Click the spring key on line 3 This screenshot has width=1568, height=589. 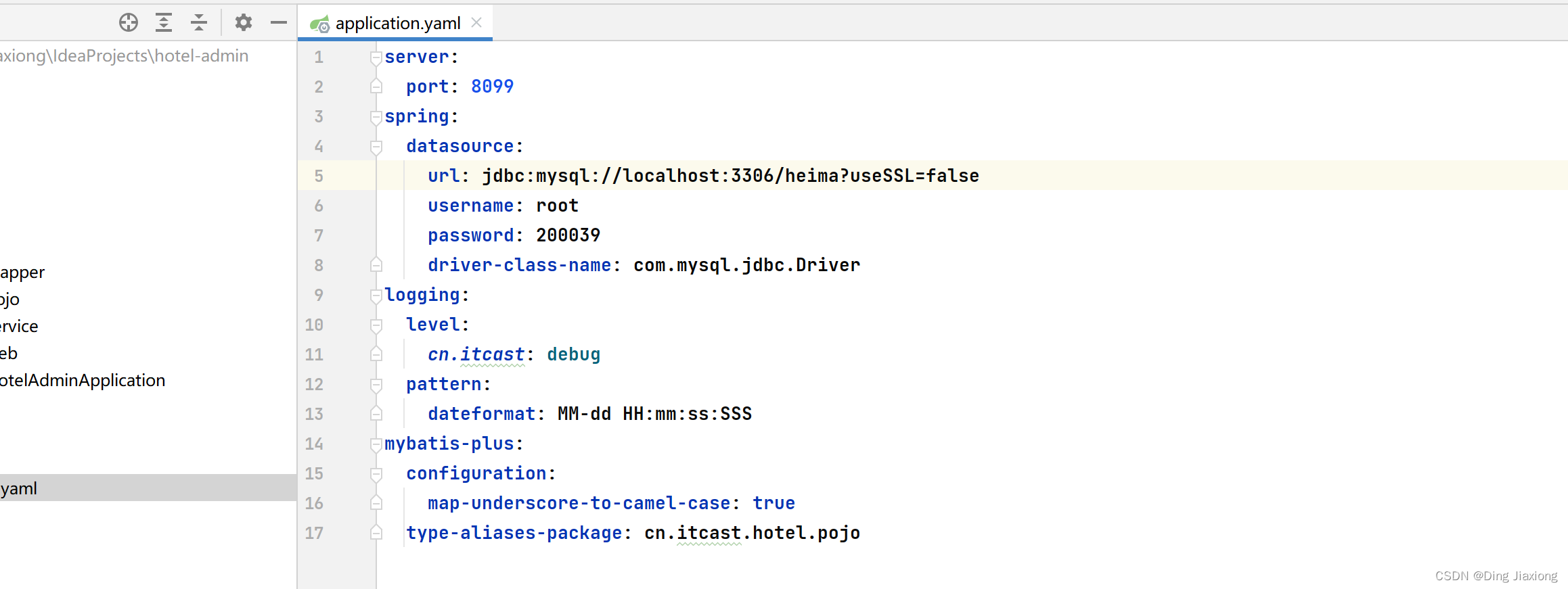point(417,116)
